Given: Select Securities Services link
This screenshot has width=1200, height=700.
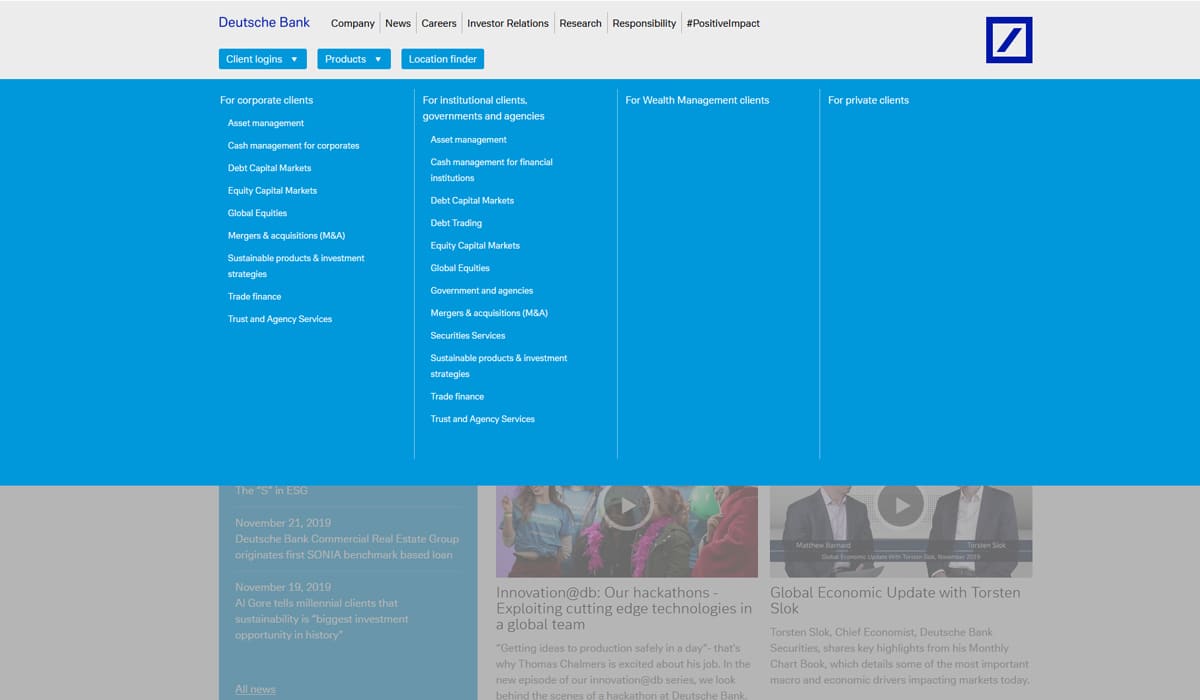Looking at the screenshot, I should [468, 336].
